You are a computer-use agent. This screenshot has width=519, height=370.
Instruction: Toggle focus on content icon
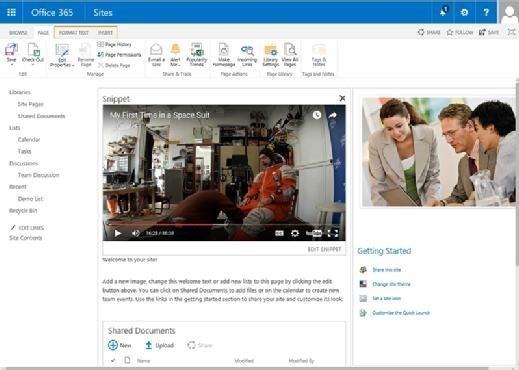[x=511, y=32]
